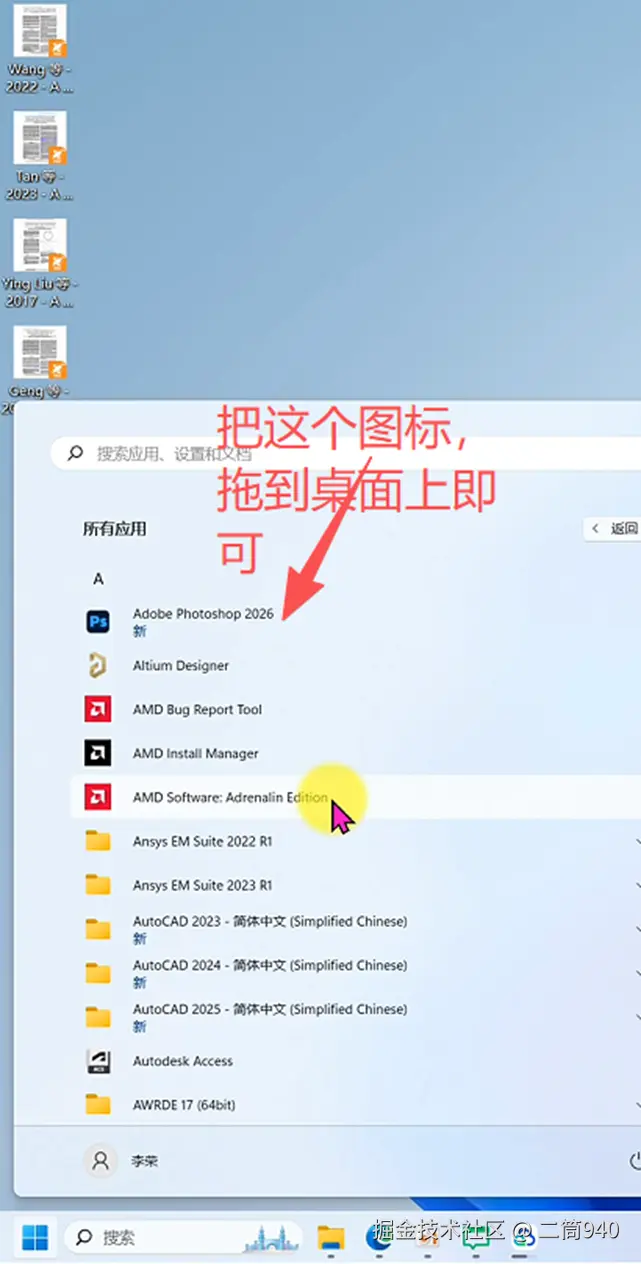Open AMD Install Manager icon
The width and height of the screenshot is (641, 1264).
coord(98,754)
